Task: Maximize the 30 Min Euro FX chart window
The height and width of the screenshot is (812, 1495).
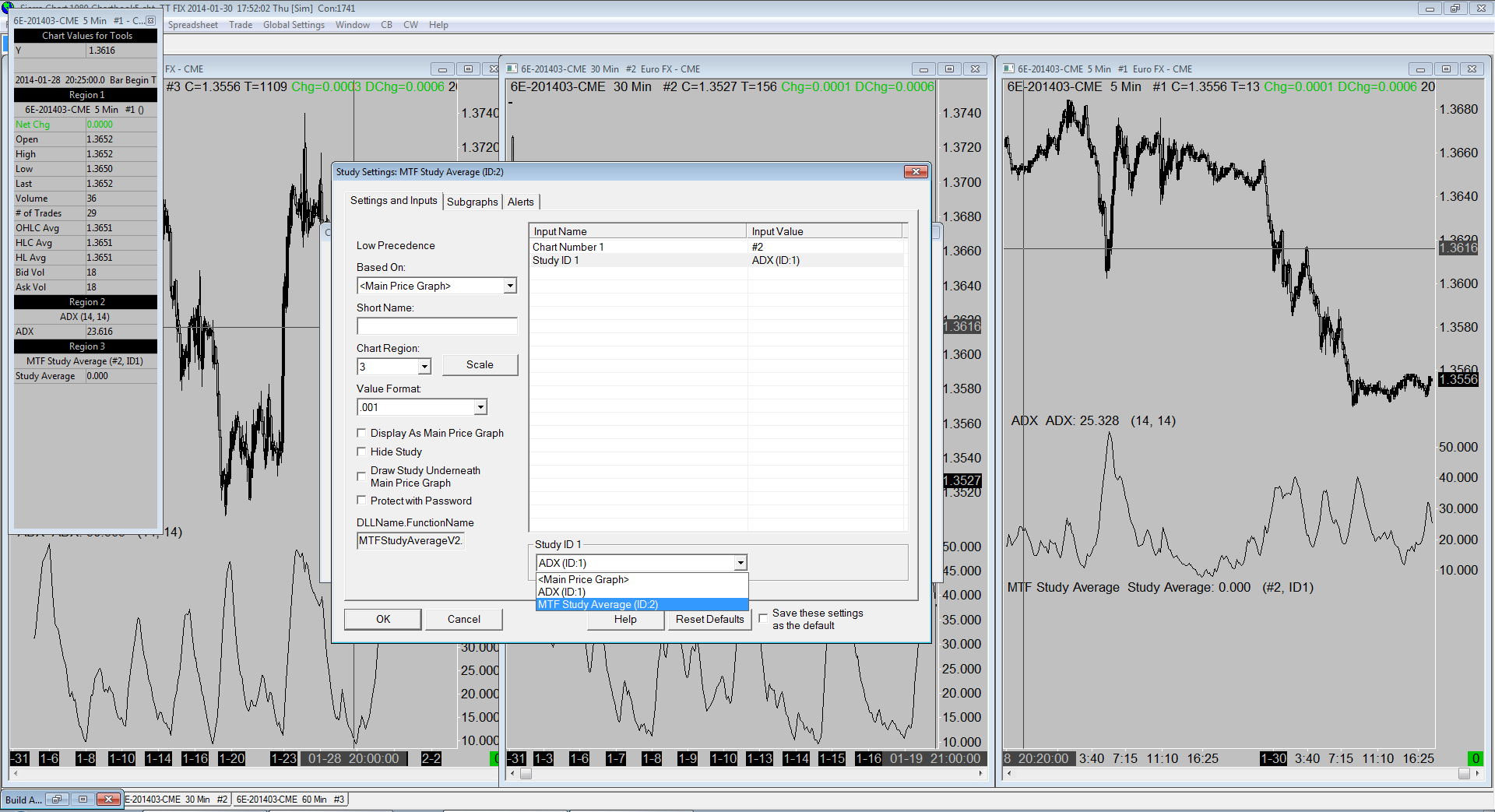Action: 949,69
